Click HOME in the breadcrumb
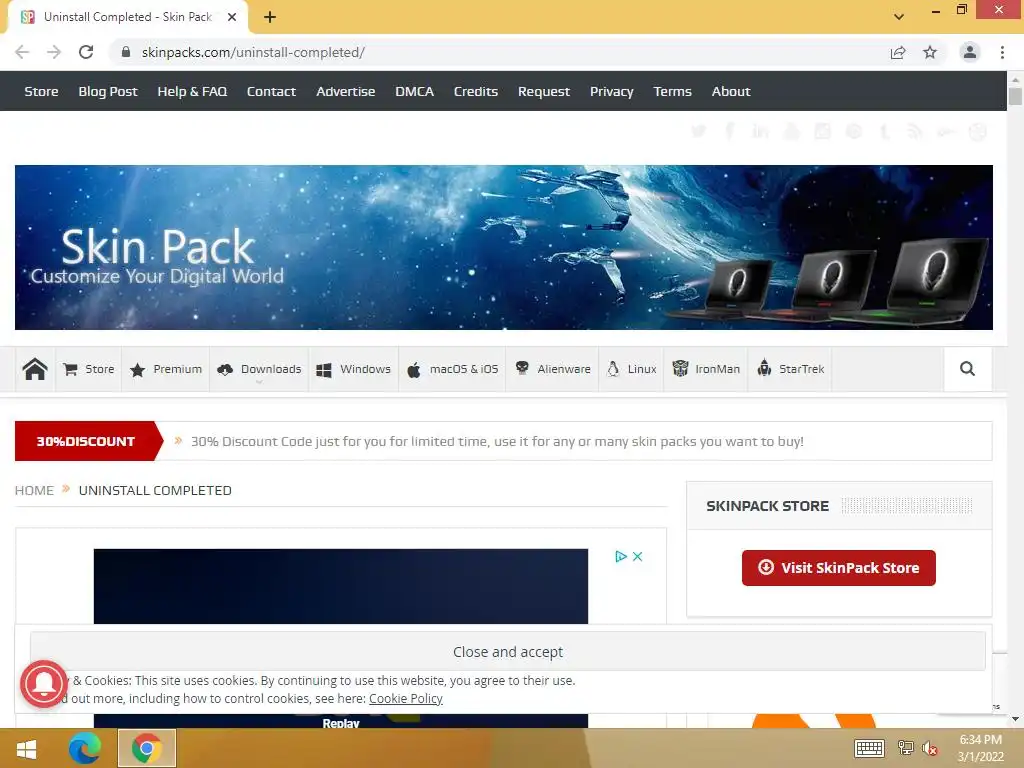 point(34,490)
